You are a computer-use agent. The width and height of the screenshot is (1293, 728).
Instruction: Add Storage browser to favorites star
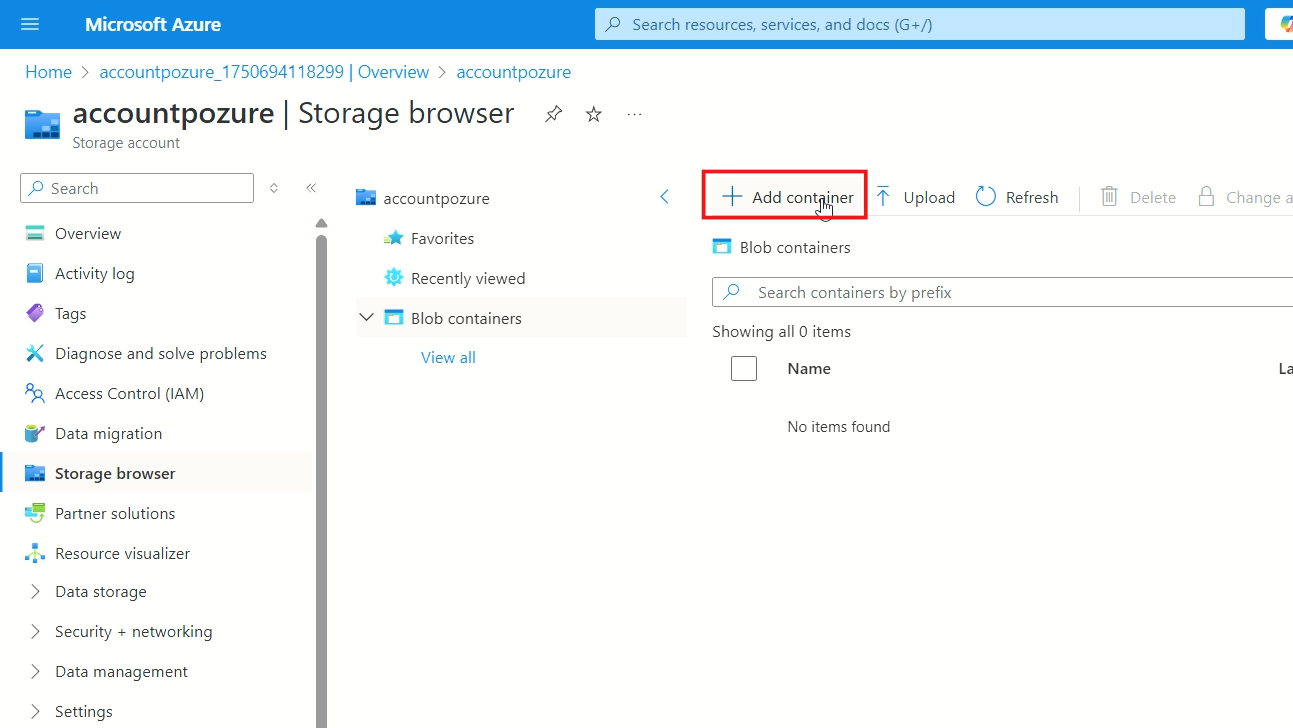[x=594, y=114]
